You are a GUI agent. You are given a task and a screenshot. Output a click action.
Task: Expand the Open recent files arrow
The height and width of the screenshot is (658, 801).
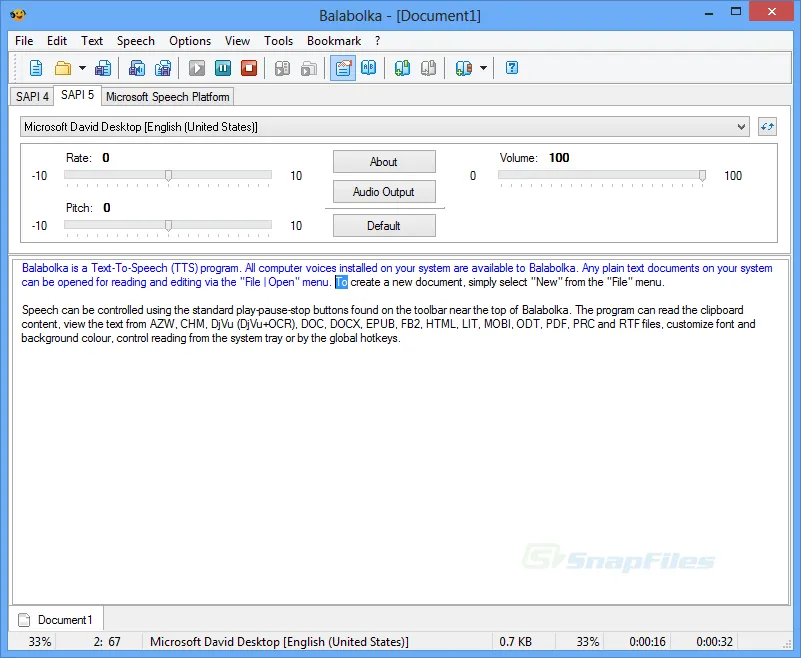82,68
